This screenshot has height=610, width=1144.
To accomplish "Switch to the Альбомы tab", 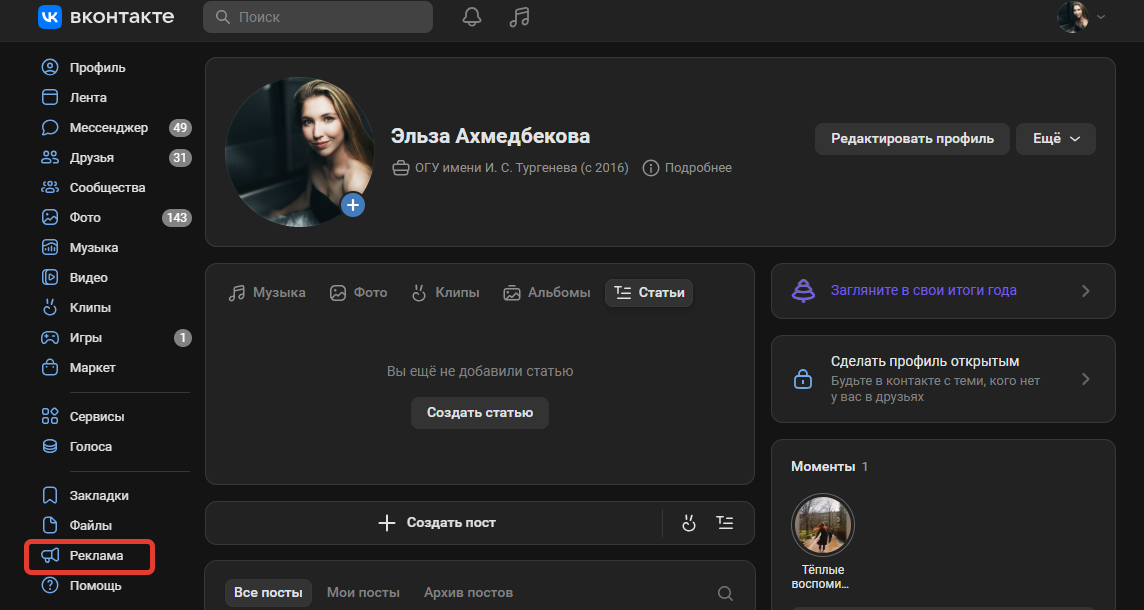I will (x=546, y=293).
